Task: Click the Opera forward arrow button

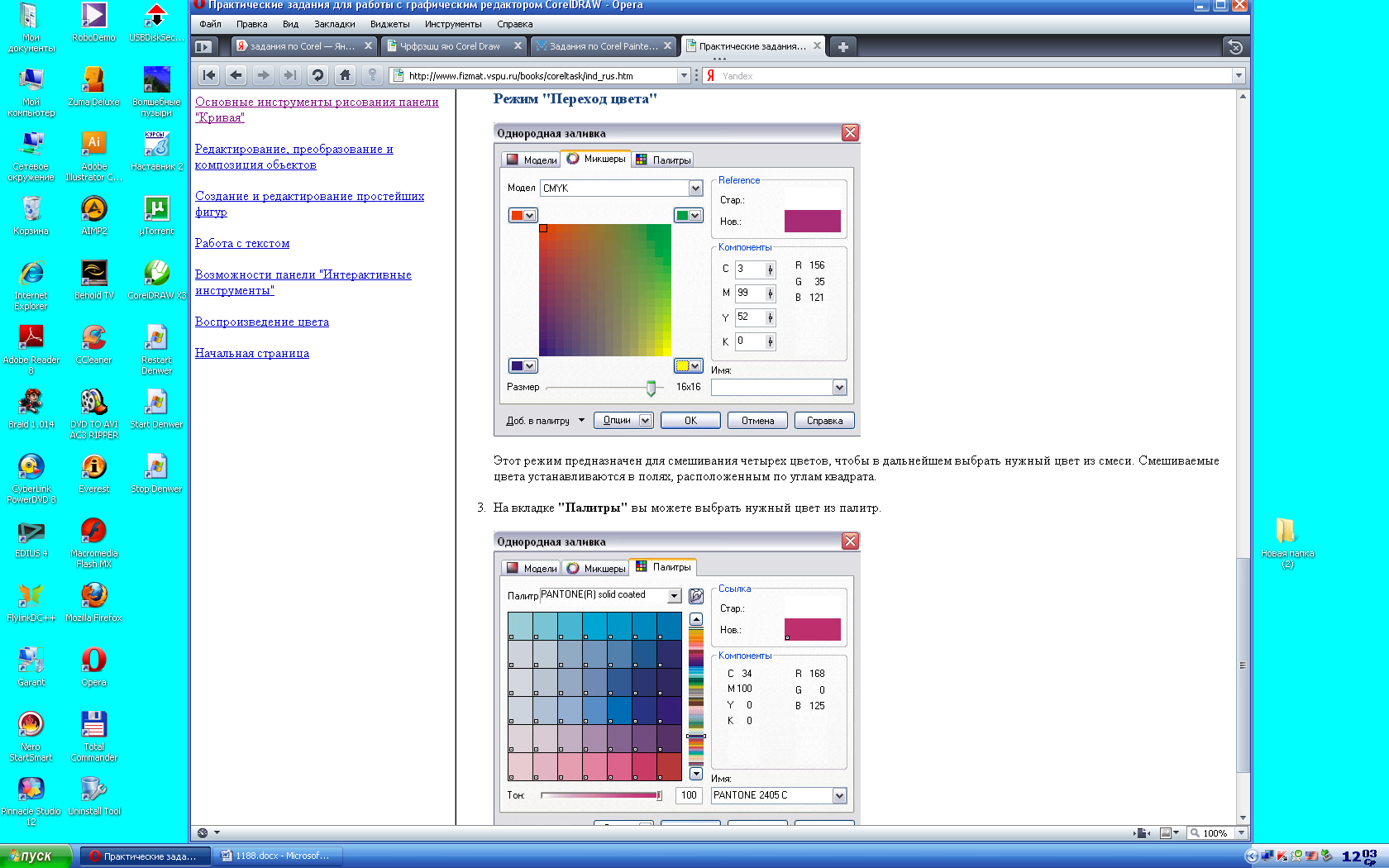Action: pos(263,75)
